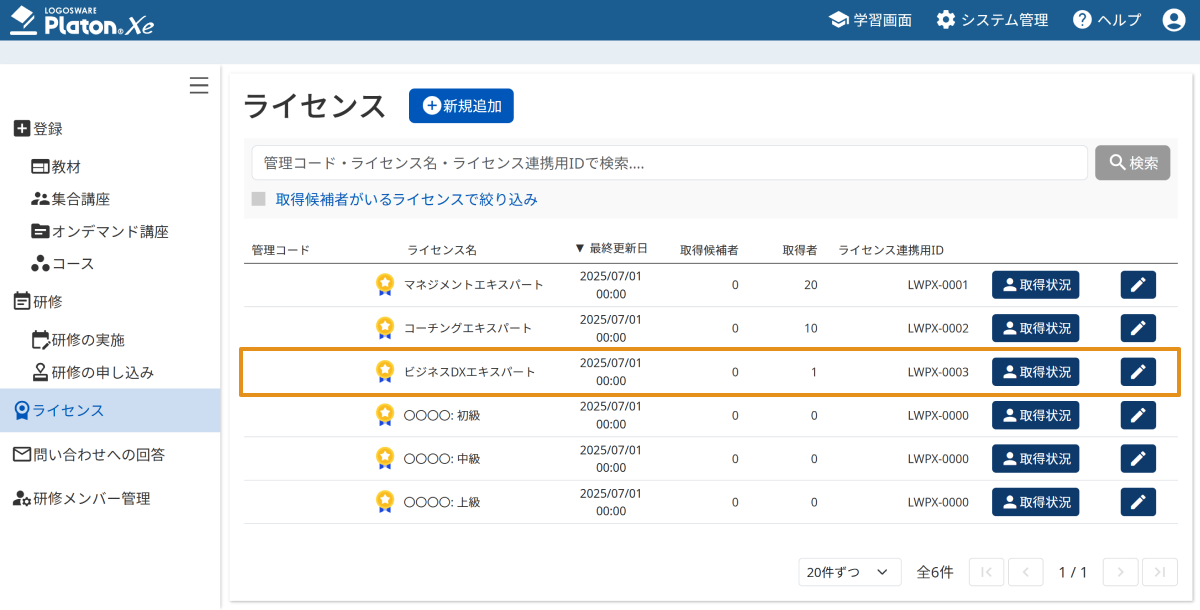Click the 新規追加 button
1200x610 pixels.
(461, 105)
